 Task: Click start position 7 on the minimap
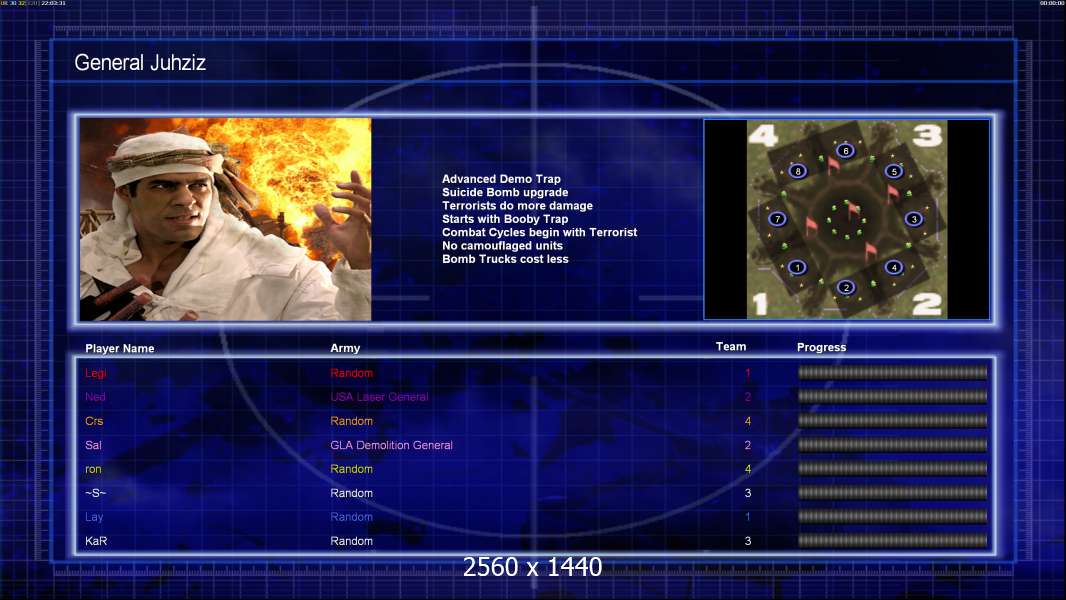(777, 219)
